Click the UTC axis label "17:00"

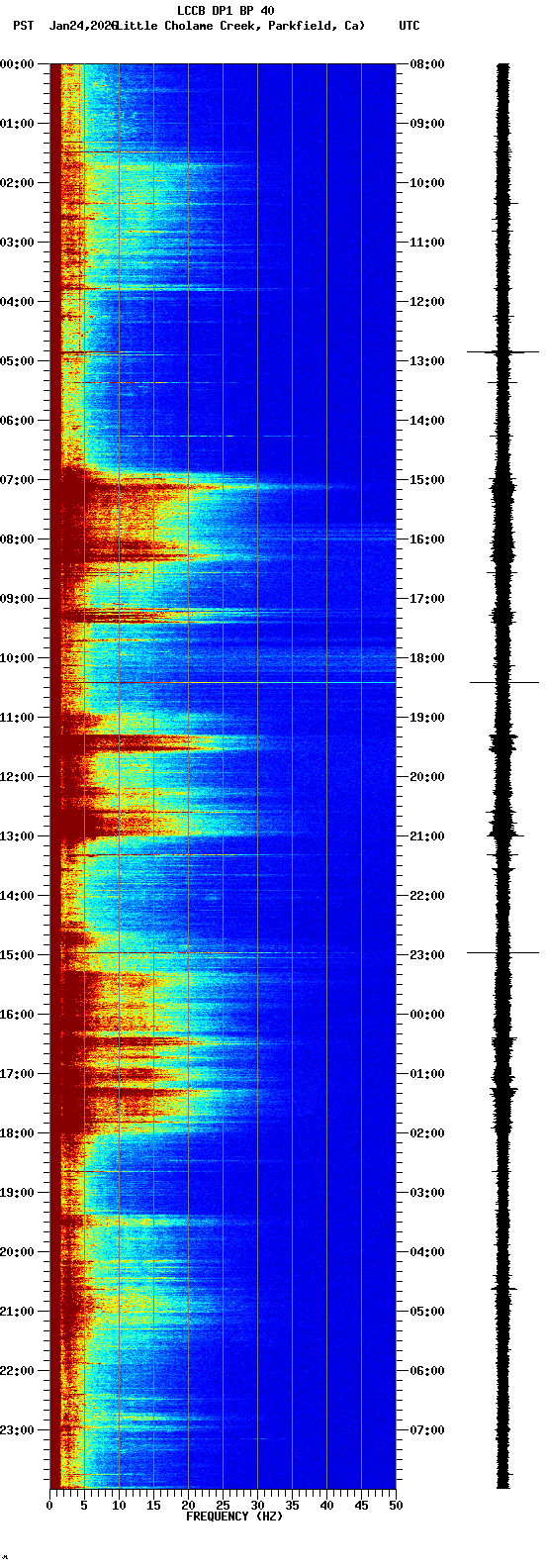coord(427,599)
